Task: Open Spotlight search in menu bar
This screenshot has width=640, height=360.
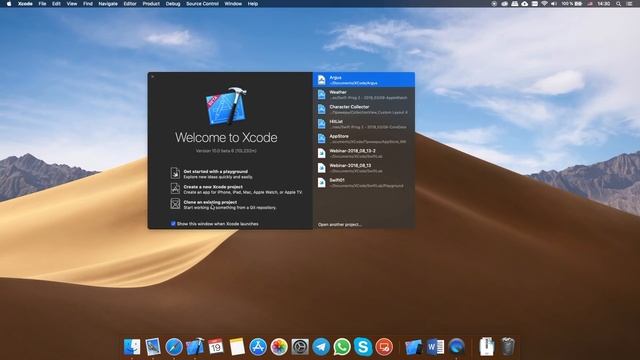Action: point(618,4)
